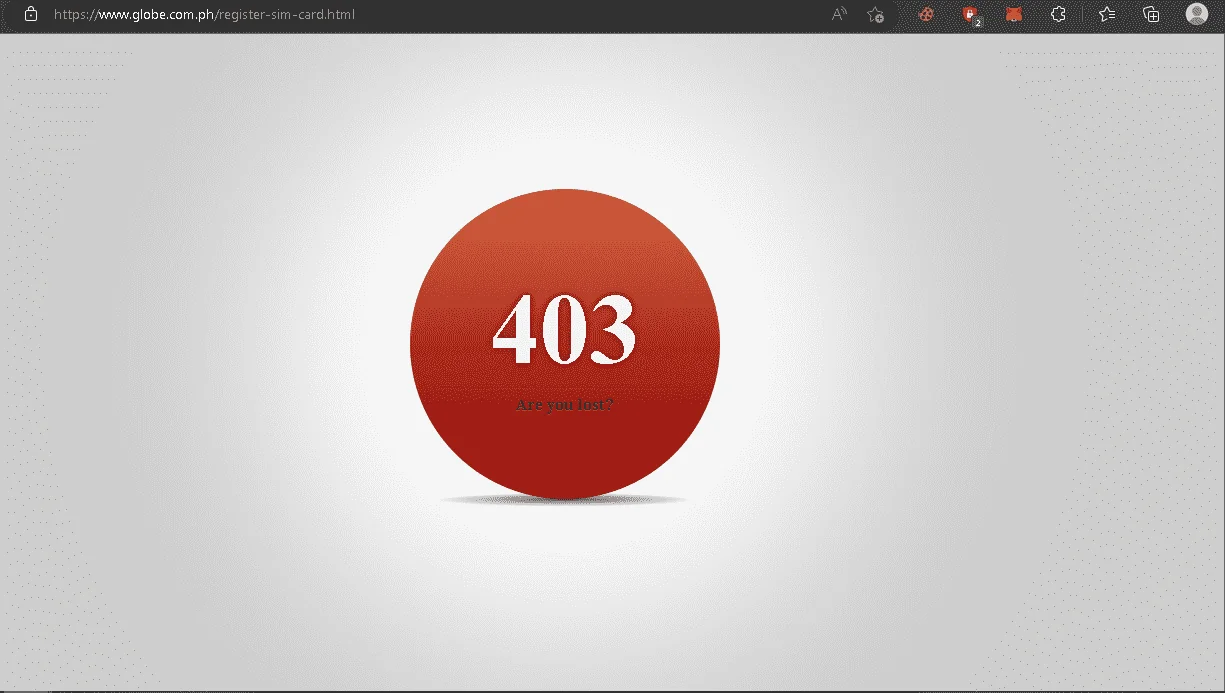This screenshot has height=693, width=1225.
Task: Open the red shield privacy extension
Action: pos(970,15)
